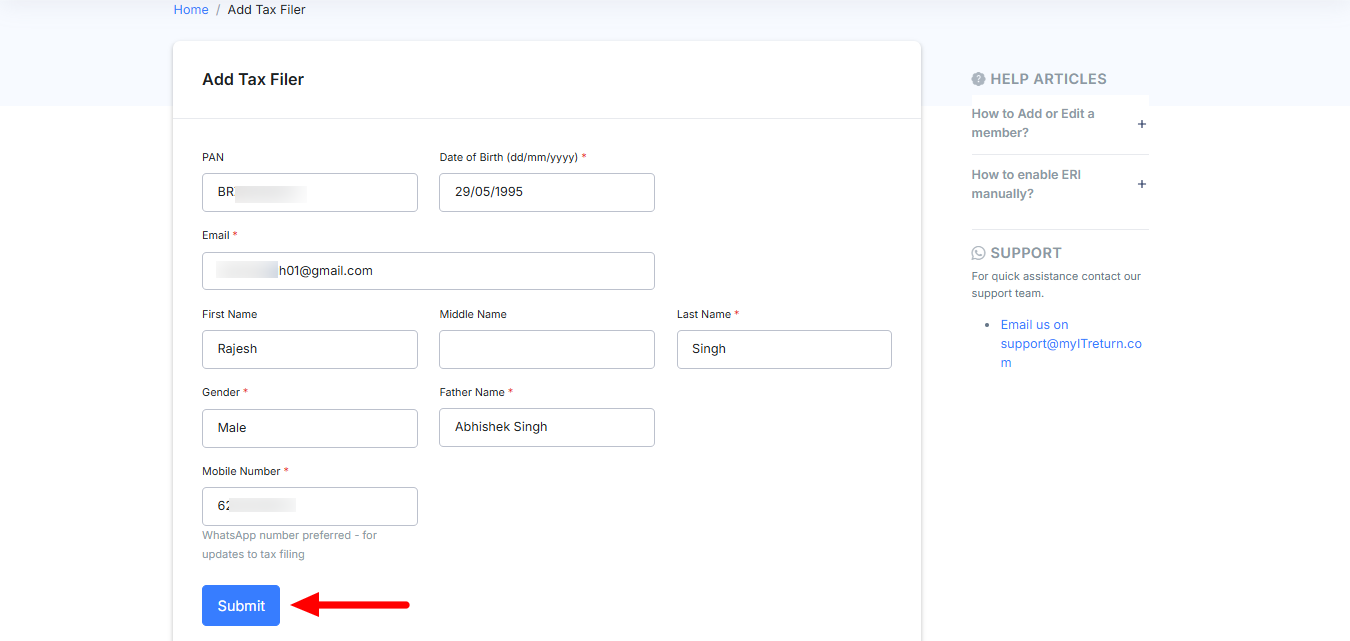Click plus icon for enable ERI manually
The image size is (1350, 641).
(x=1142, y=184)
